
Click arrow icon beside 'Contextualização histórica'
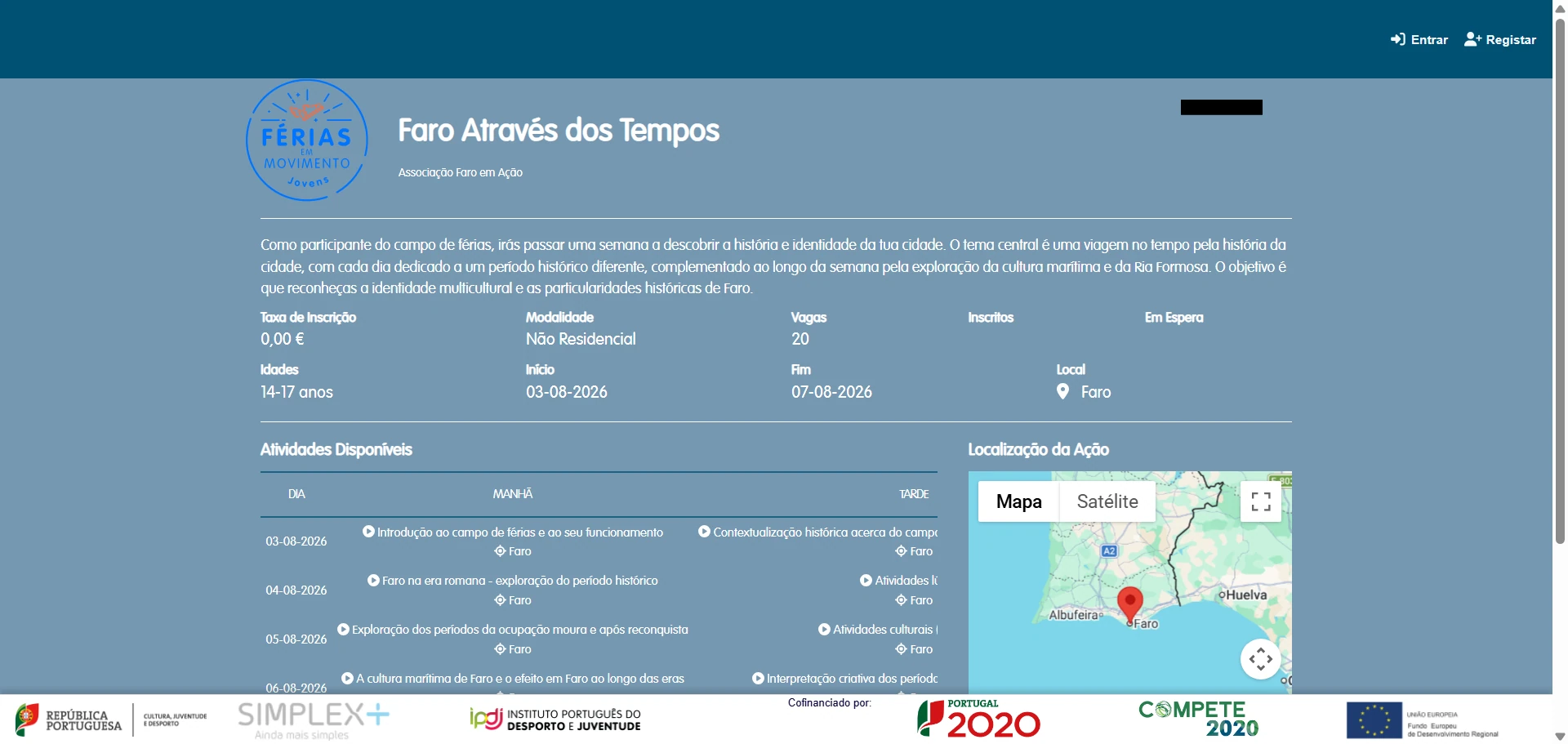point(704,532)
